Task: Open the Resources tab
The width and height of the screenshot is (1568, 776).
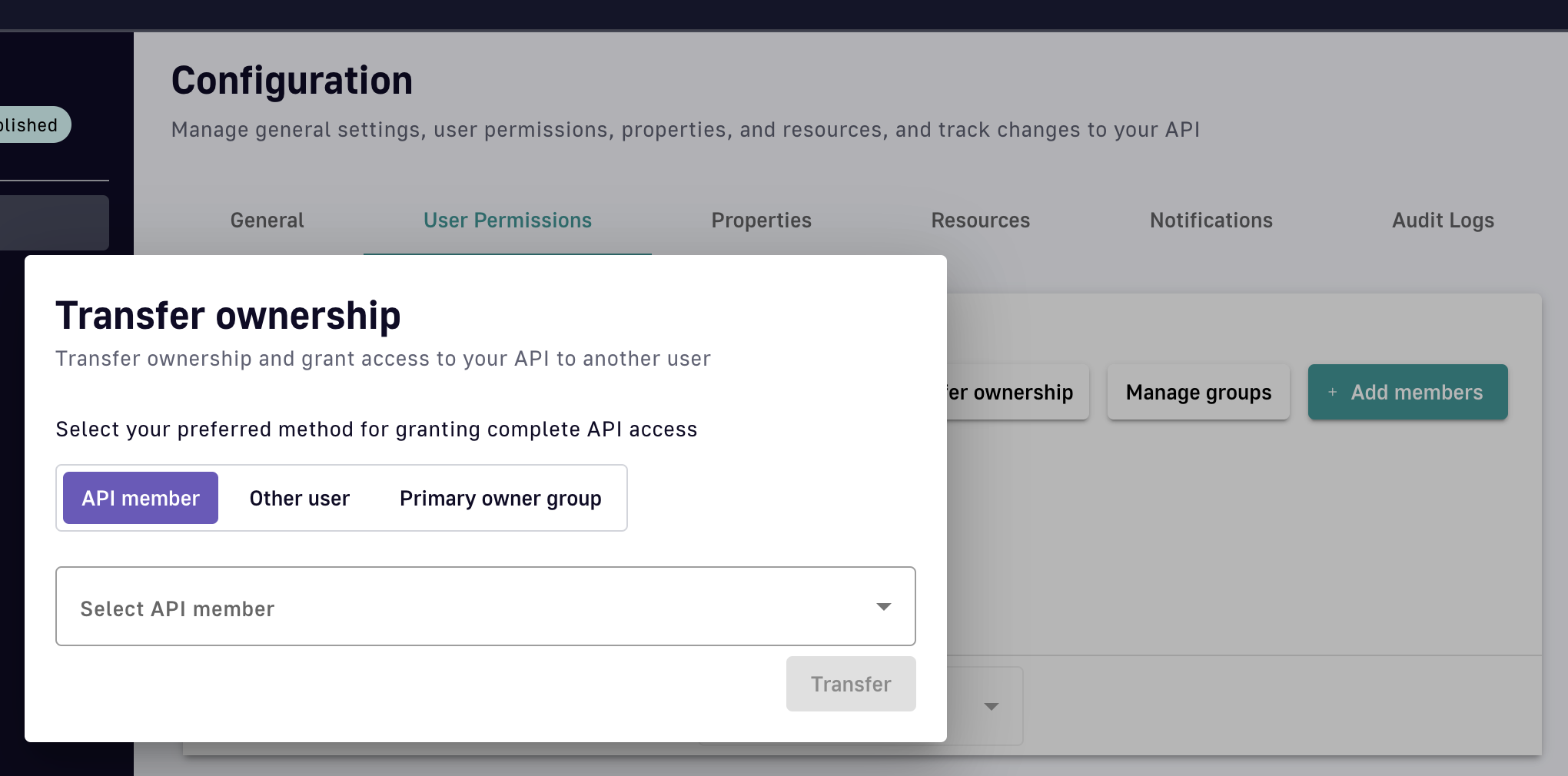Action: (x=980, y=221)
